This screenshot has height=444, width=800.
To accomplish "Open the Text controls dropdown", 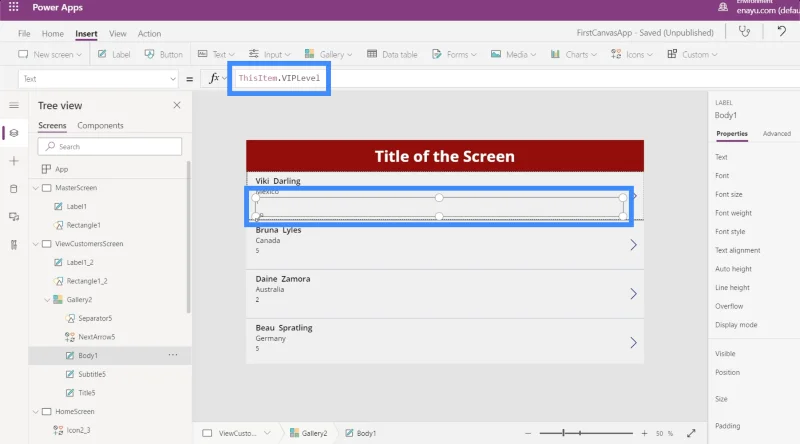I will tap(216, 54).
